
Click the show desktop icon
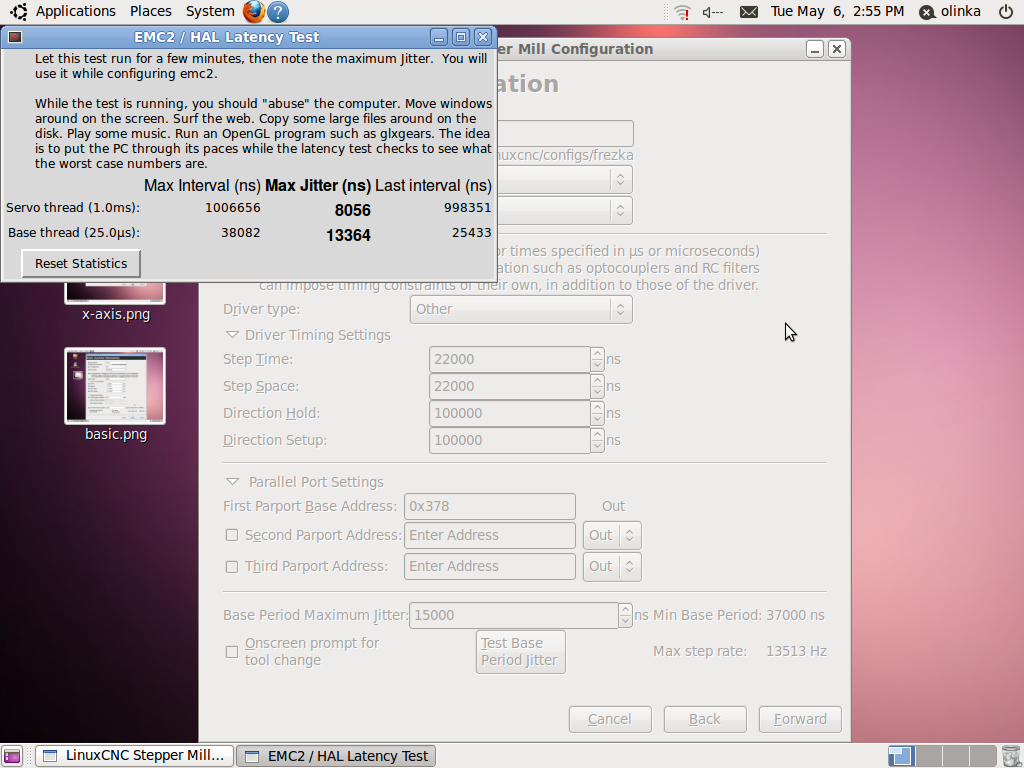pyautogui.click(x=12, y=756)
